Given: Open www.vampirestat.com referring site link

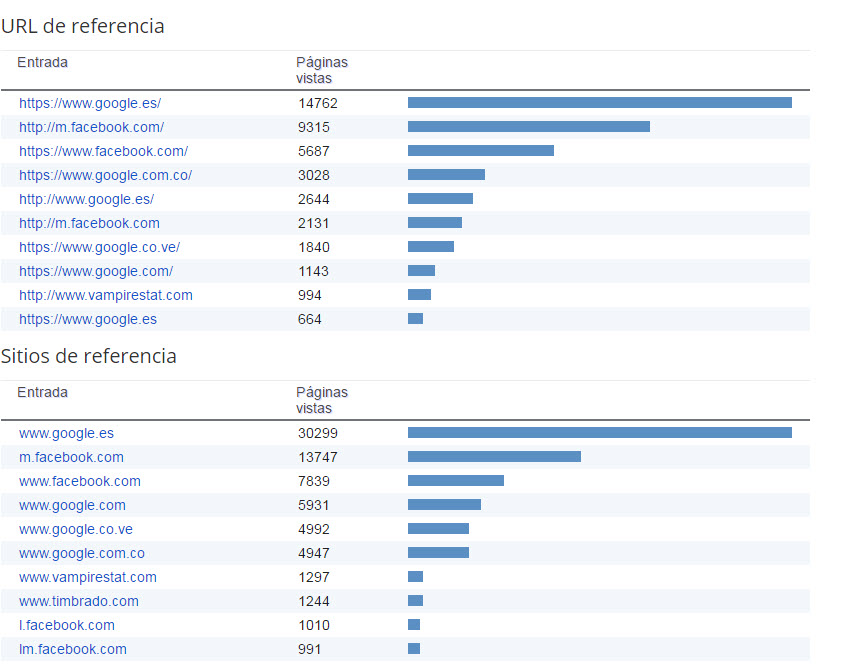Looking at the screenshot, I should pyautogui.click(x=88, y=577).
